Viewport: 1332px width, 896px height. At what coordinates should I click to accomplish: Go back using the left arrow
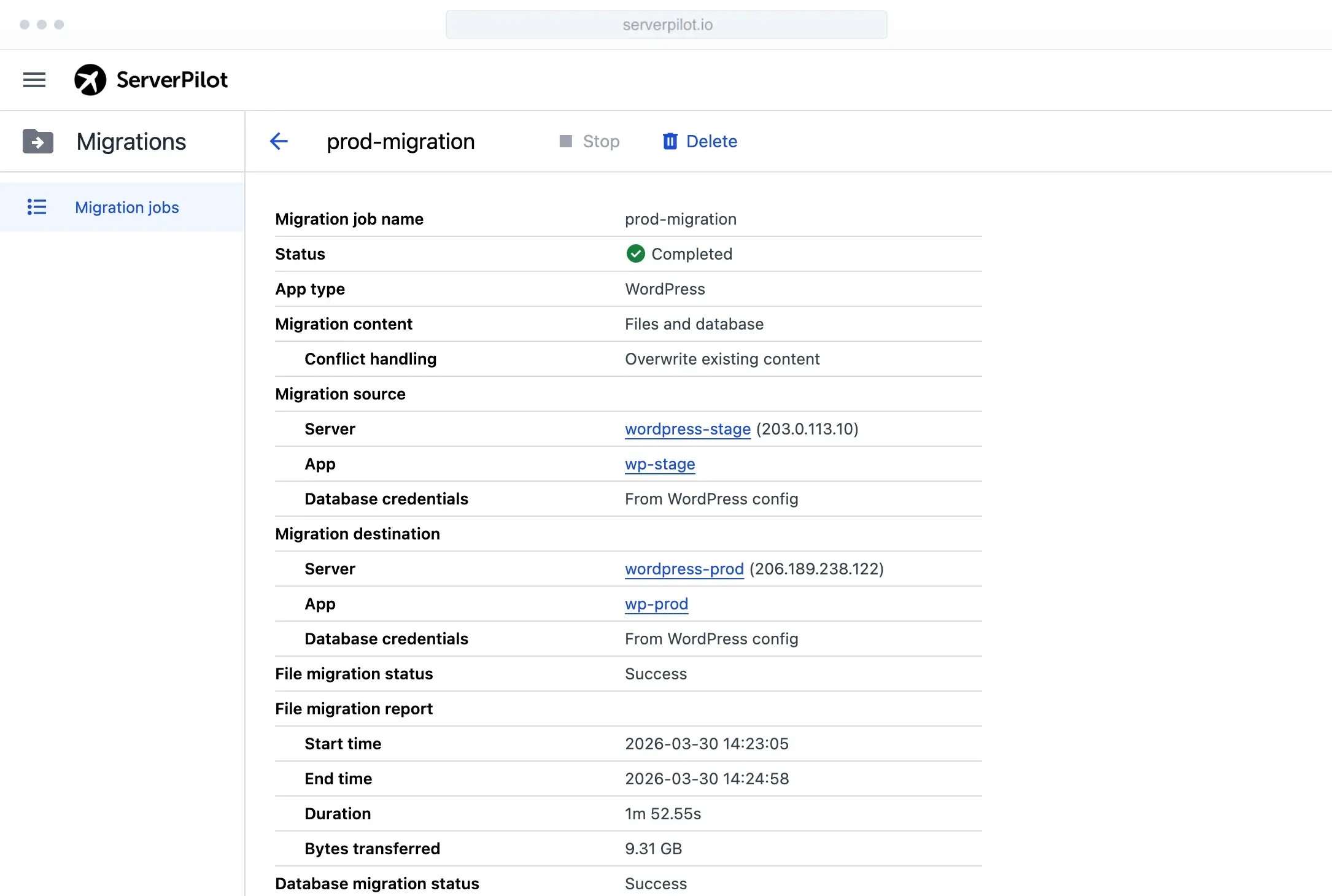[x=279, y=142]
